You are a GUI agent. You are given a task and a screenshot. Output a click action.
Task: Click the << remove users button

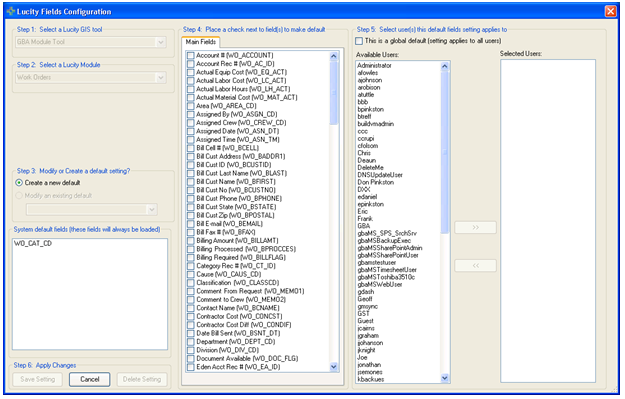tap(476, 265)
